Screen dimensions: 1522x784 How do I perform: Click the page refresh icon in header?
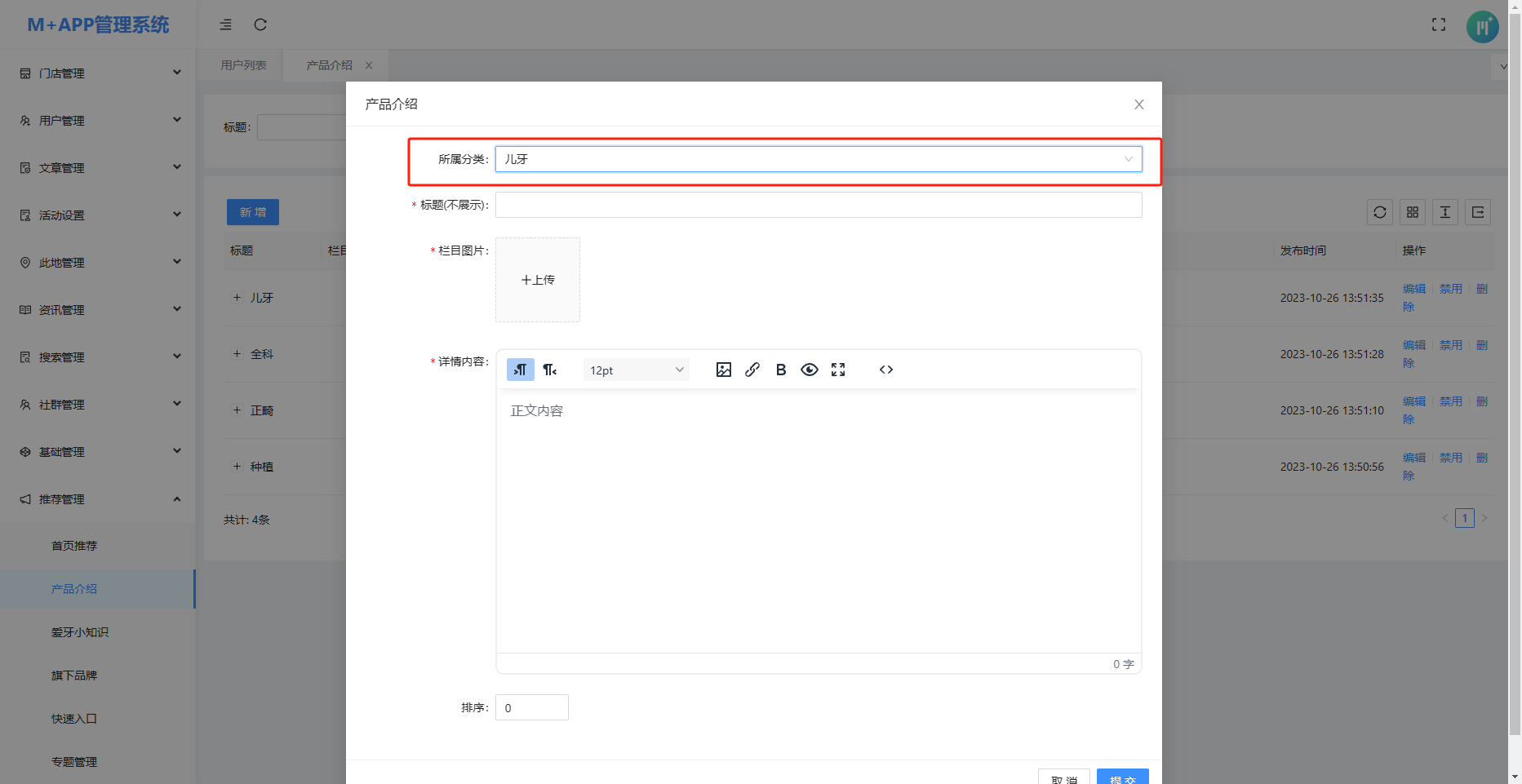pyautogui.click(x=260, y=24)
